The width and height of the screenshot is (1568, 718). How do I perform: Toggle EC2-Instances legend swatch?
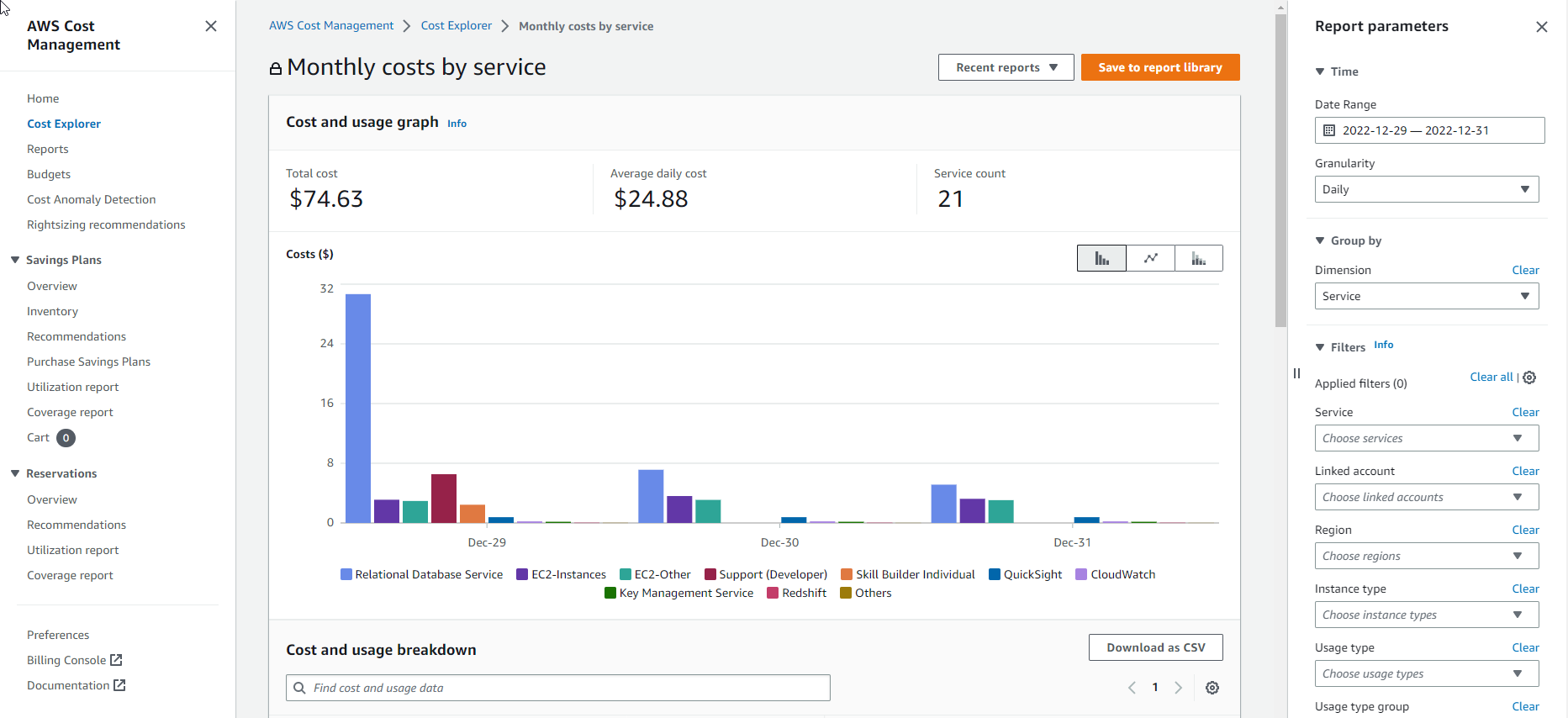pyautogui.click(x=522, y=574)
